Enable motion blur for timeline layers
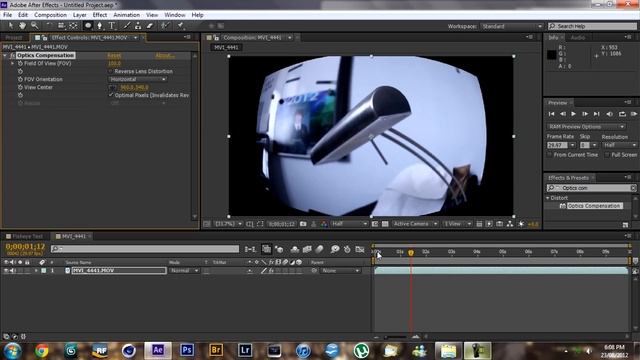Viewport: 640px width, 360px height. [x=320, y=249]
